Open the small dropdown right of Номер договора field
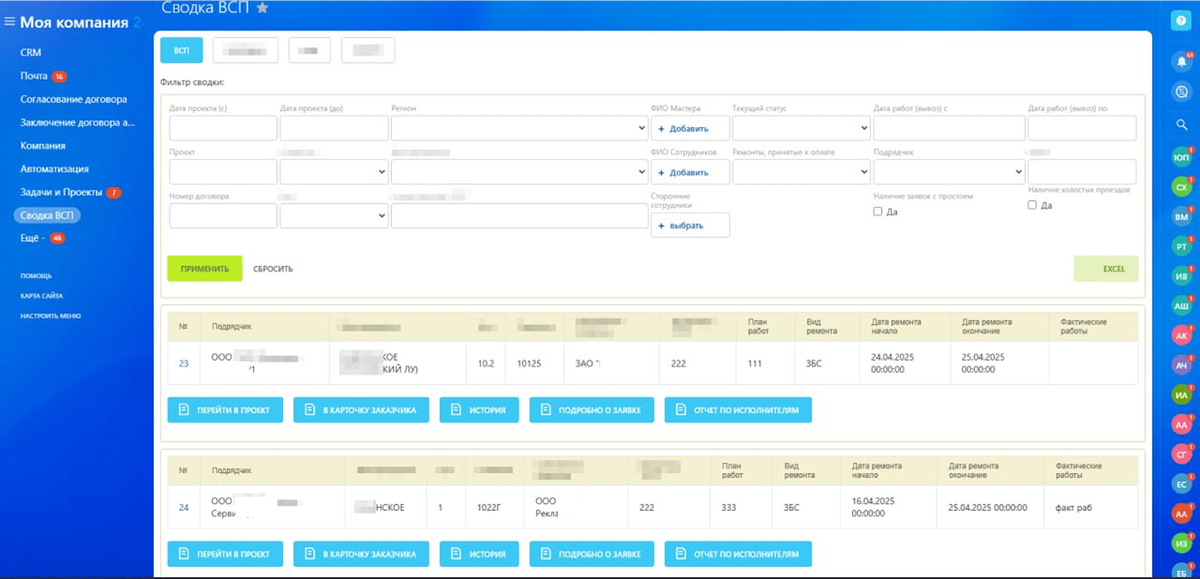 (x=334, y=216)
